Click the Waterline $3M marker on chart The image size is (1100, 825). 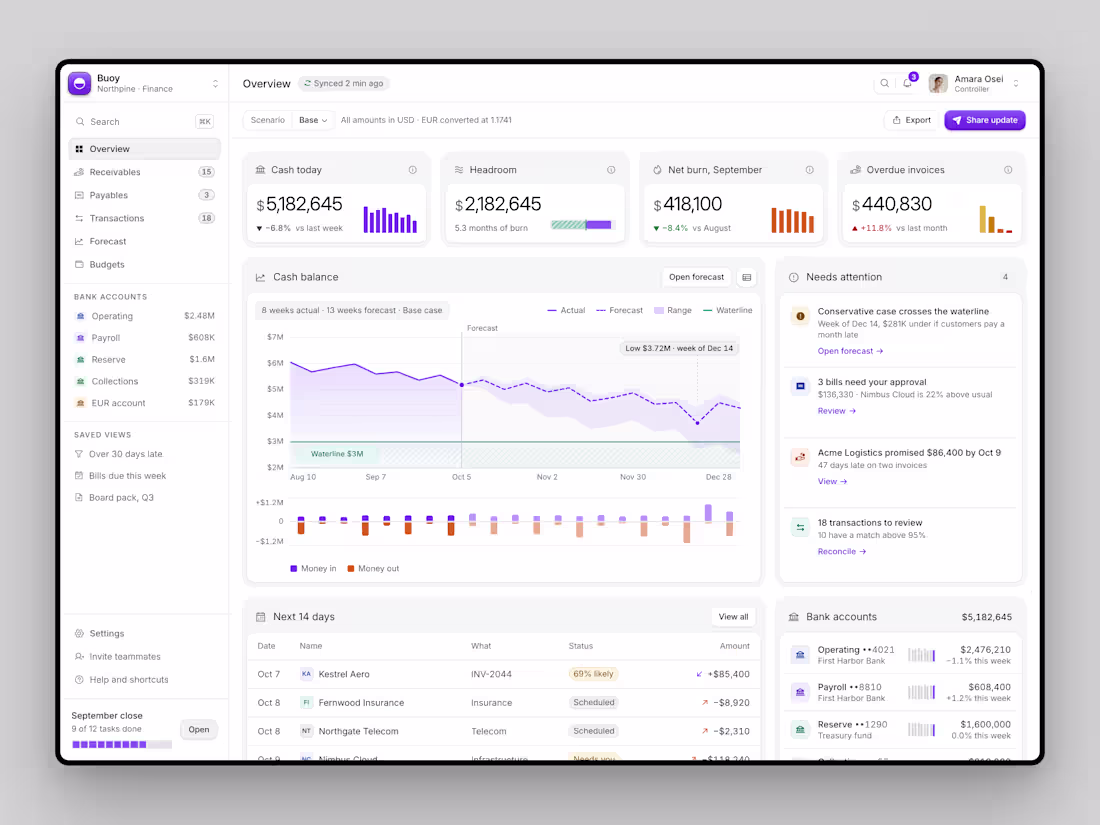click(x=337, y=454)
